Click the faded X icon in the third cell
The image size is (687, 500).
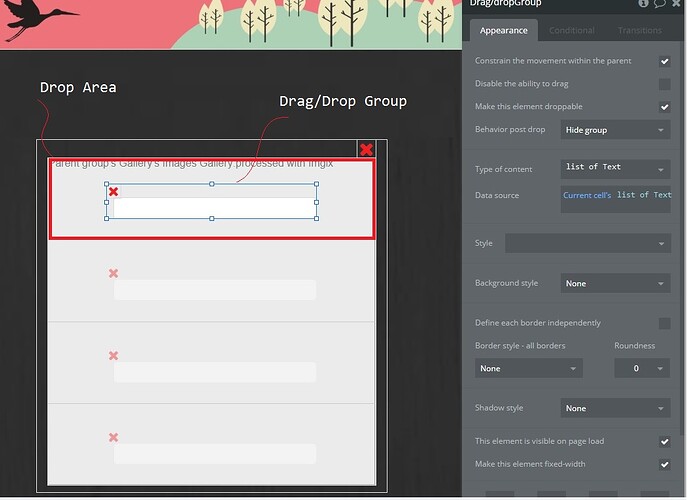click(x=113, y=355)
